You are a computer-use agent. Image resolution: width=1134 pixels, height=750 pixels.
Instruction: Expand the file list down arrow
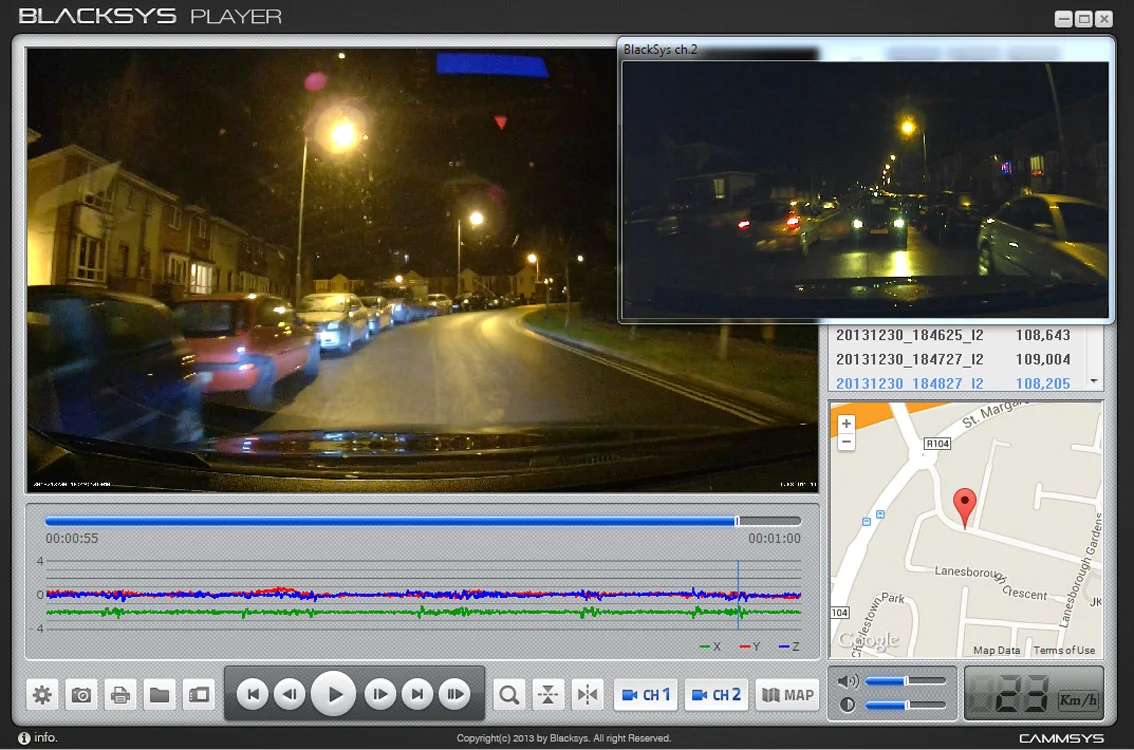pyautogui.click(x=1094, y=381)
